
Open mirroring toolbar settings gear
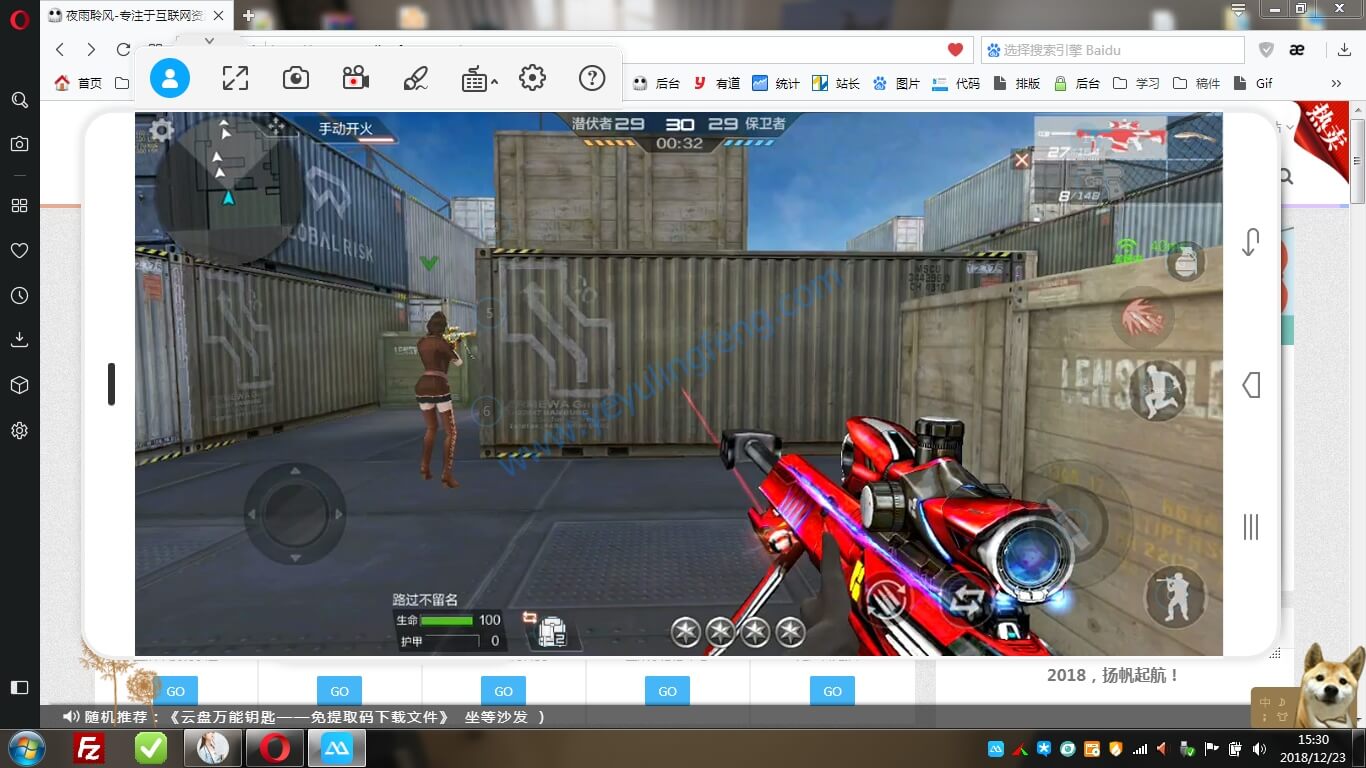click(x=533, y=78)
